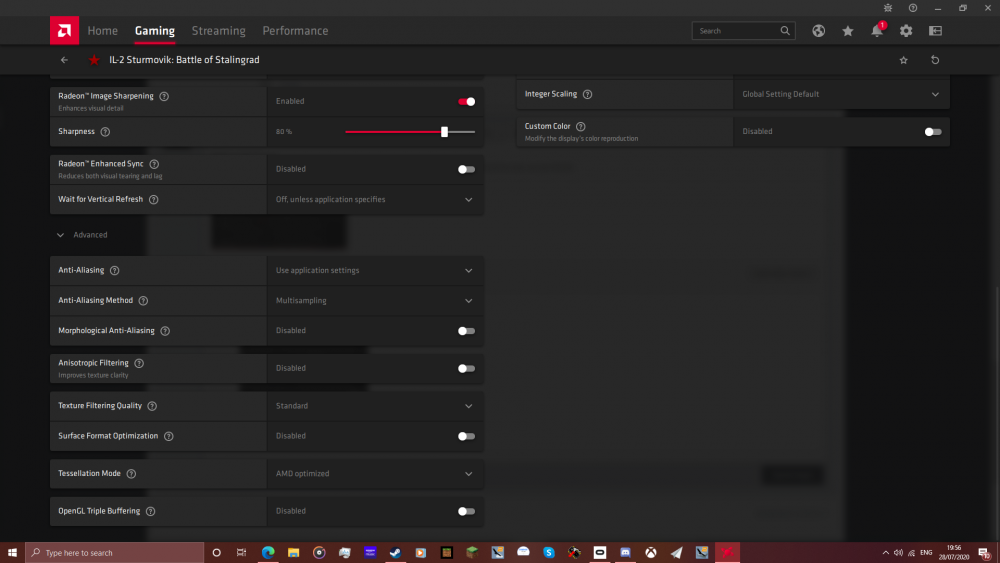Click the Sharpness slider handle

point(444,132)
